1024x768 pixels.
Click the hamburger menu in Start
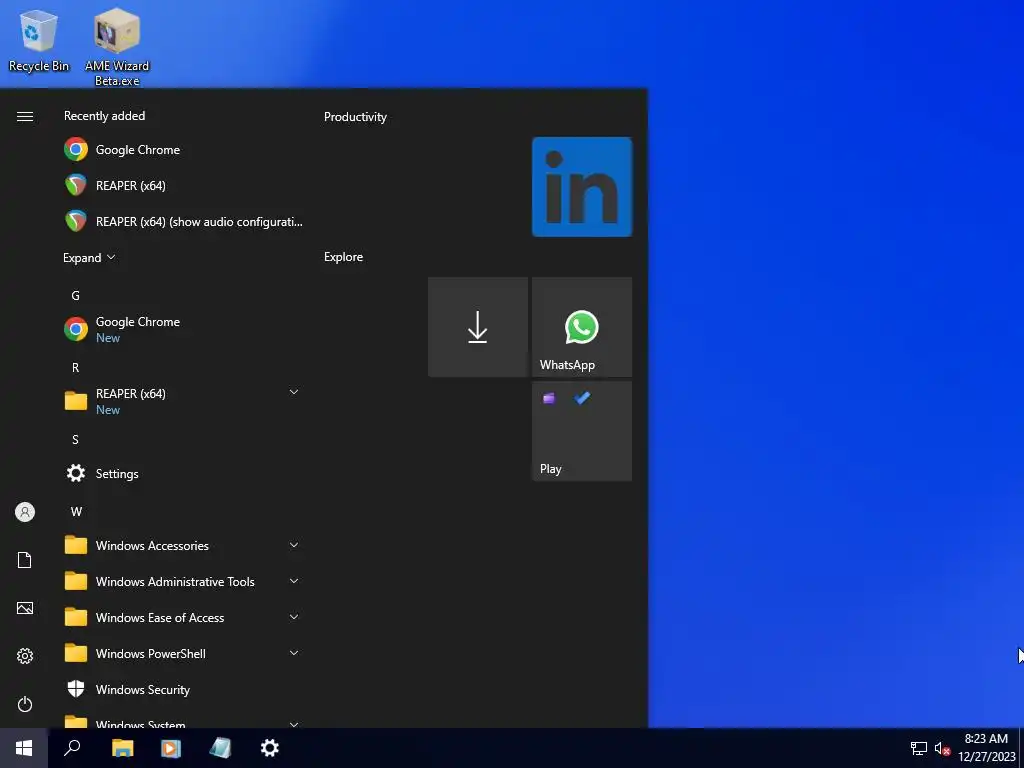(25, 116)
